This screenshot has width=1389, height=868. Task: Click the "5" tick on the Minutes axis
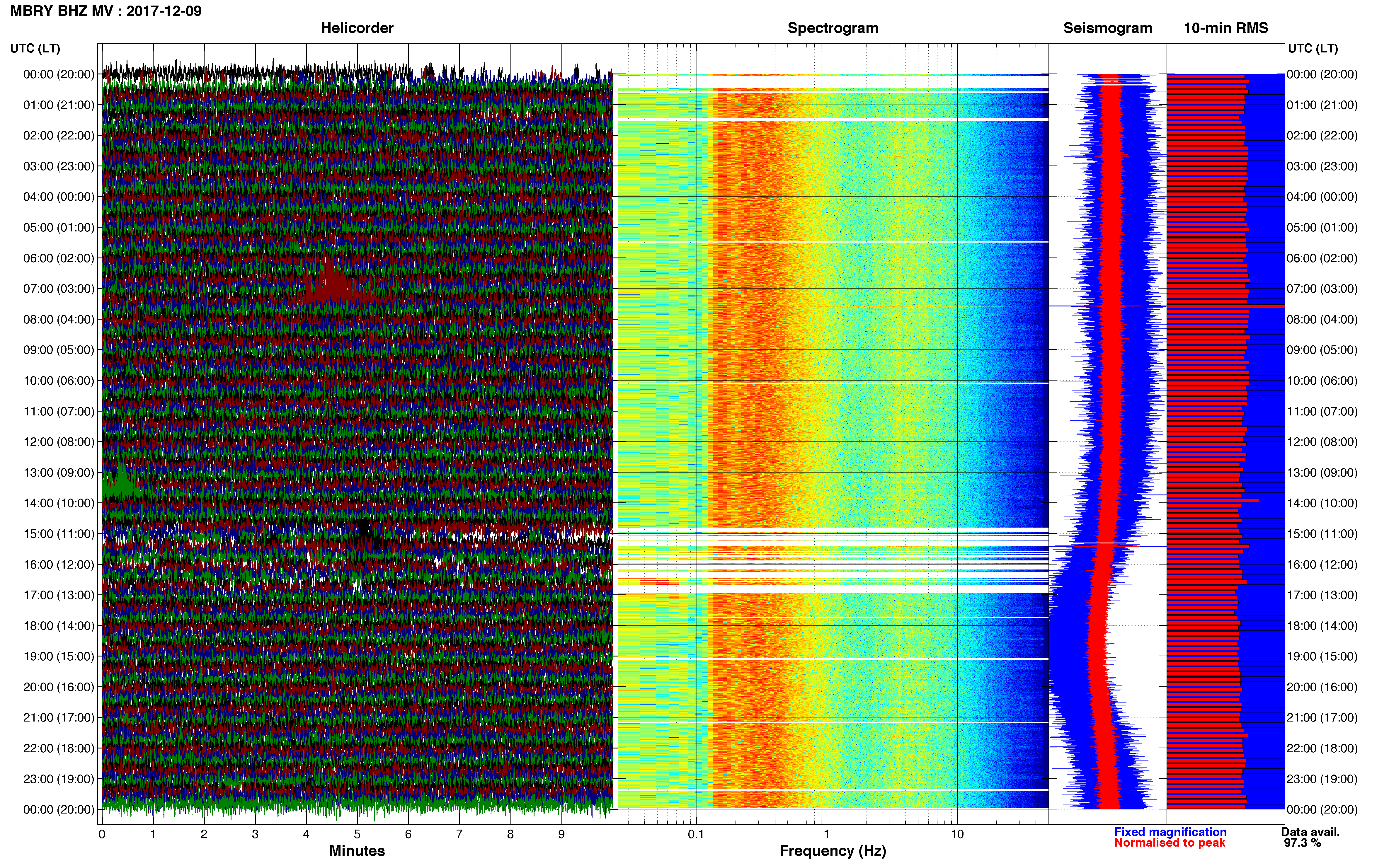357,835
